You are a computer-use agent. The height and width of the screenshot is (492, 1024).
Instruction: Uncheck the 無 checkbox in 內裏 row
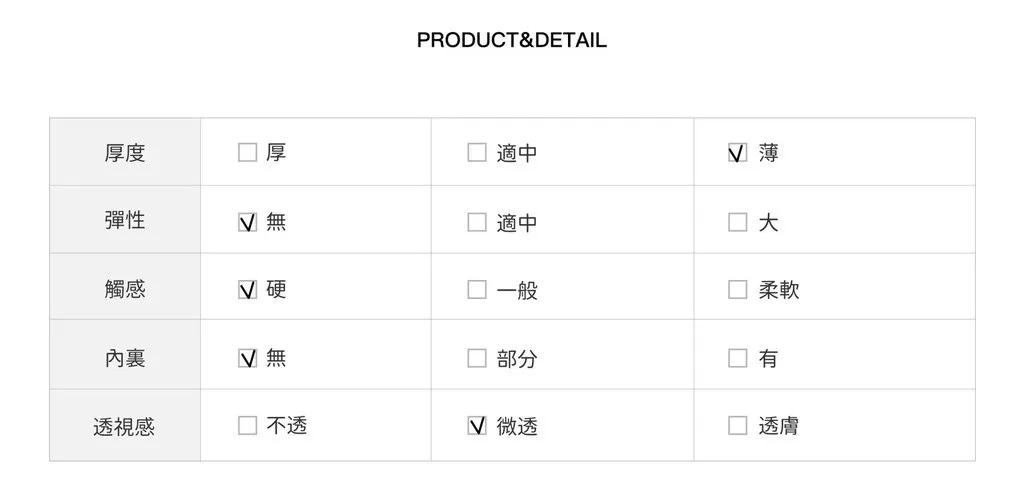tap(247, 358)
